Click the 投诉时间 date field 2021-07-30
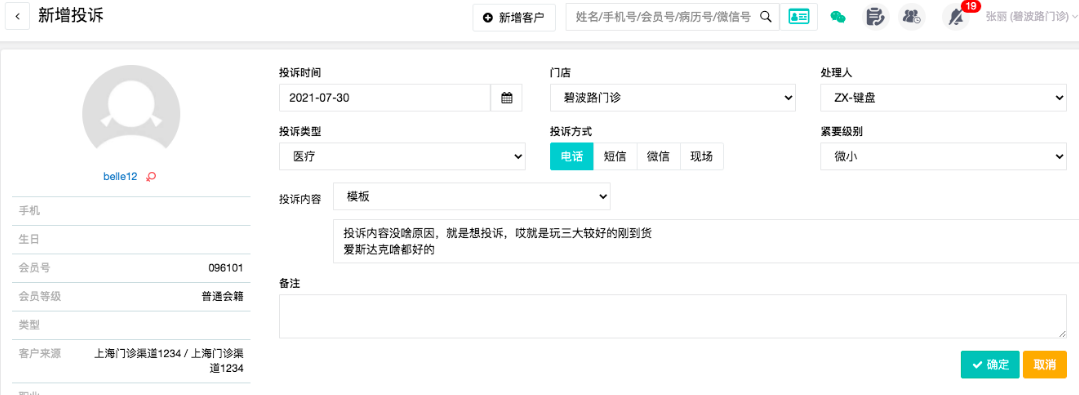Screen dimensions: 1079x395 pyautogui.click(x=385, y=98)
